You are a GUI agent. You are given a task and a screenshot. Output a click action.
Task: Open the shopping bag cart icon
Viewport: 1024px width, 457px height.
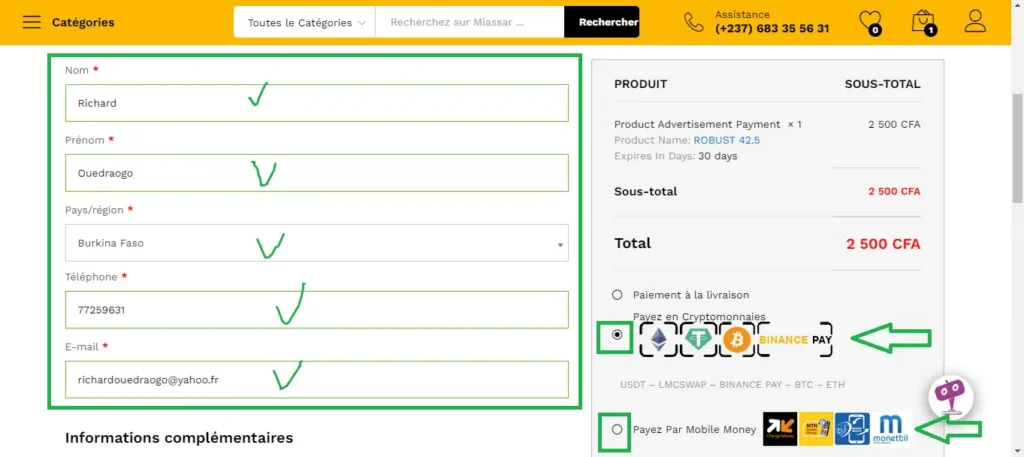click(x=922, y=21)
